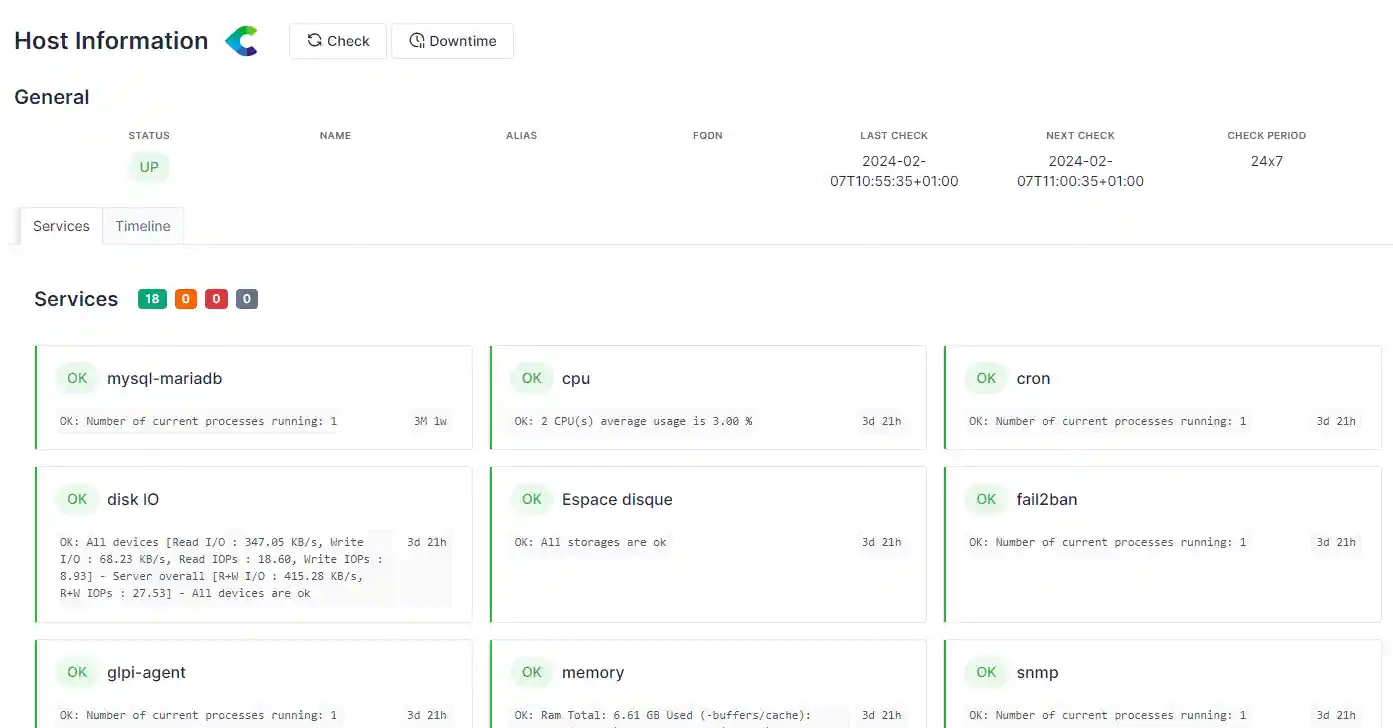This screenshot has width=1393, height=728.
Task: Click the OK badge on the cpu service
Action: tap(531, 378)
